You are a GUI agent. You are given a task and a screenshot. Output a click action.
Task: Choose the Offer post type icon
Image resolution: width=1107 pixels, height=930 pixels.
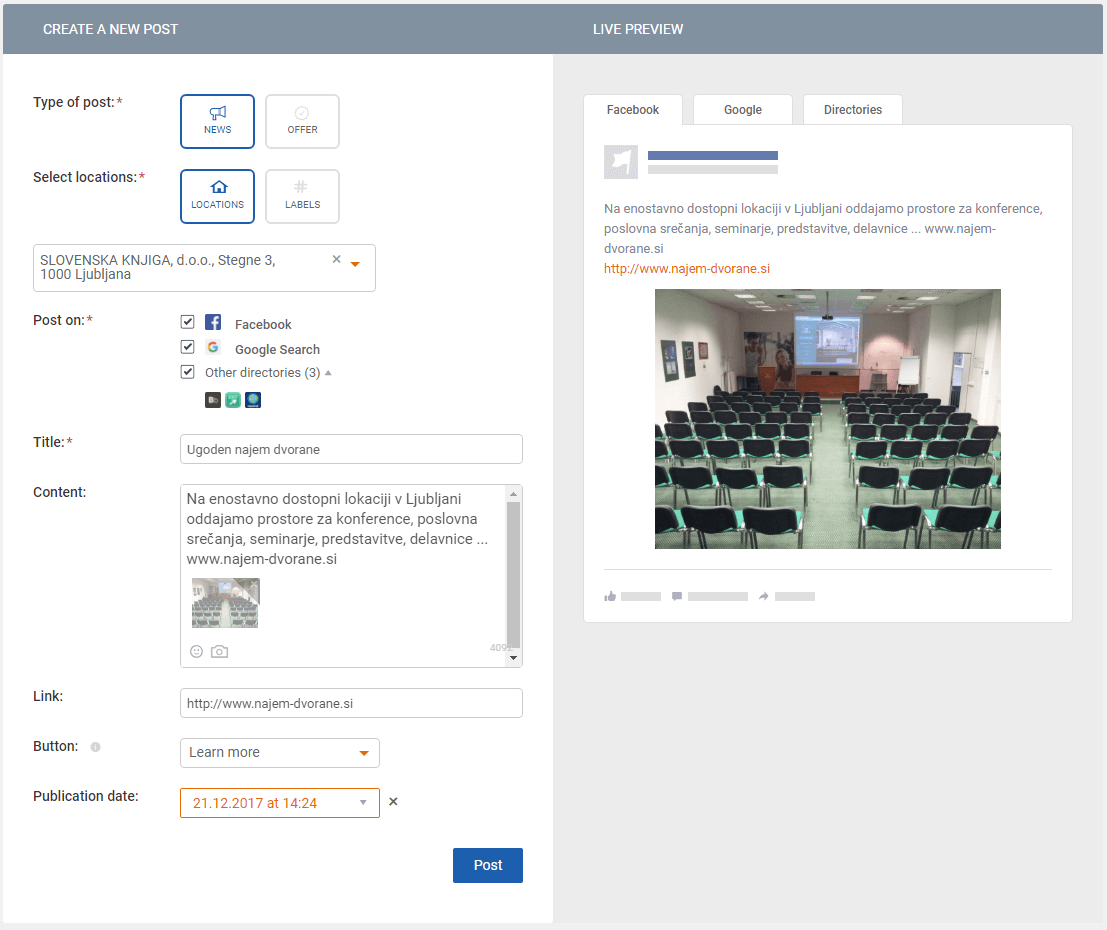pos(302,114)
